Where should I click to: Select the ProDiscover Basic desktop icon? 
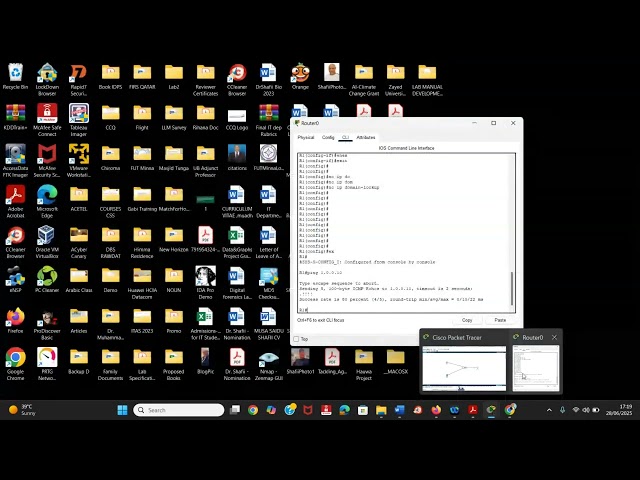47,324
